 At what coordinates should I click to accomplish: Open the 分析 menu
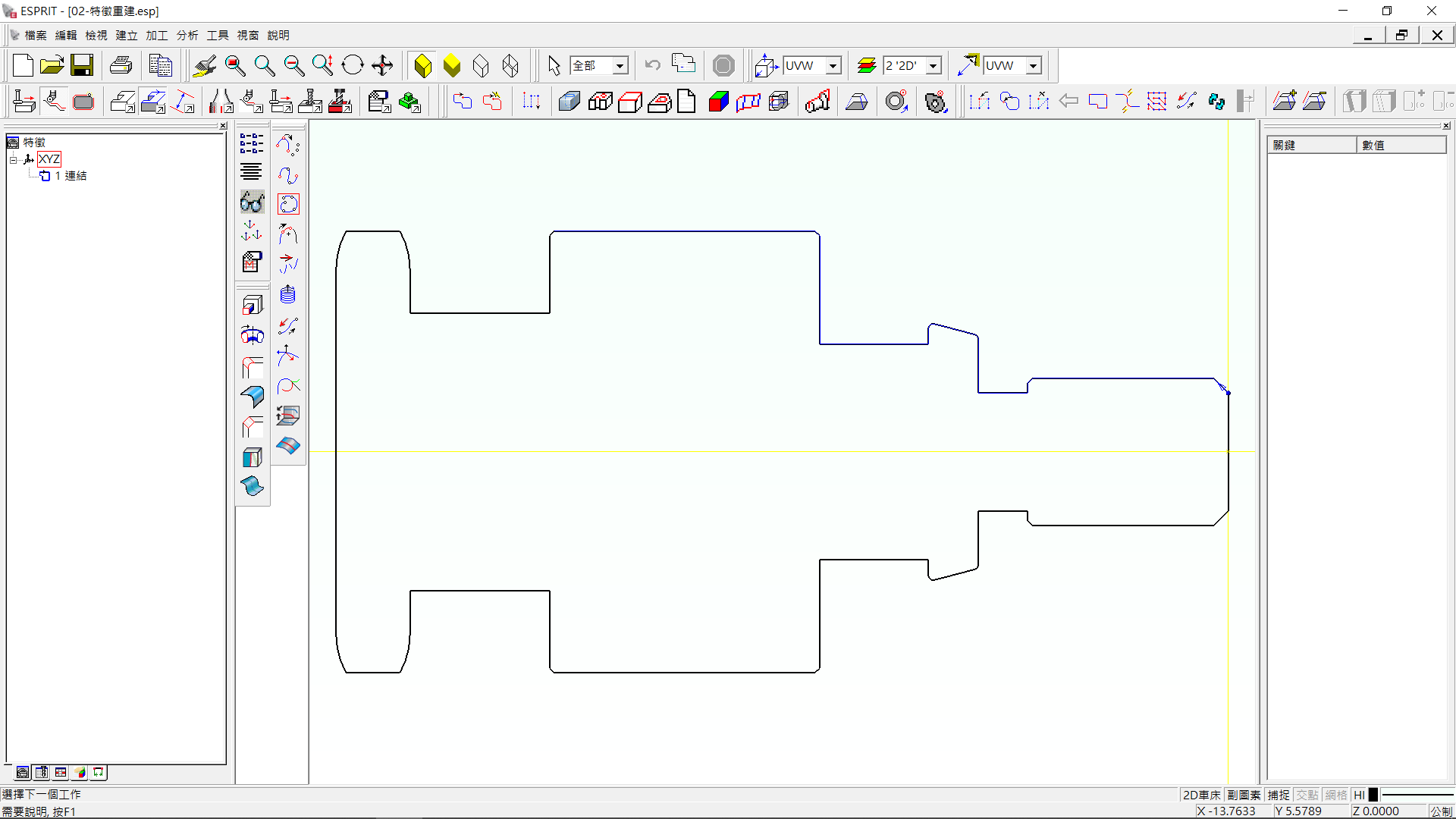pos(187,36)
